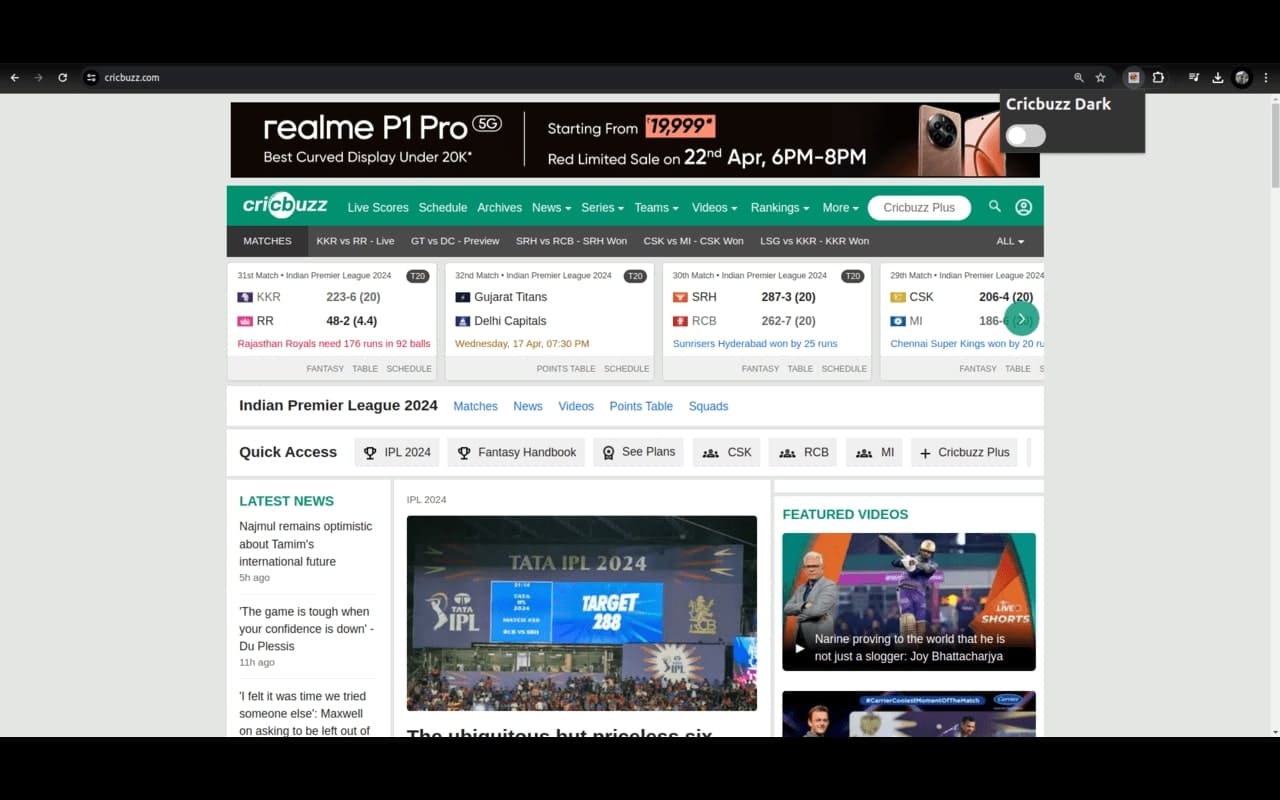Click the KKR team flag icon
The image size is (1280, 800).
(x=245, y=297)
